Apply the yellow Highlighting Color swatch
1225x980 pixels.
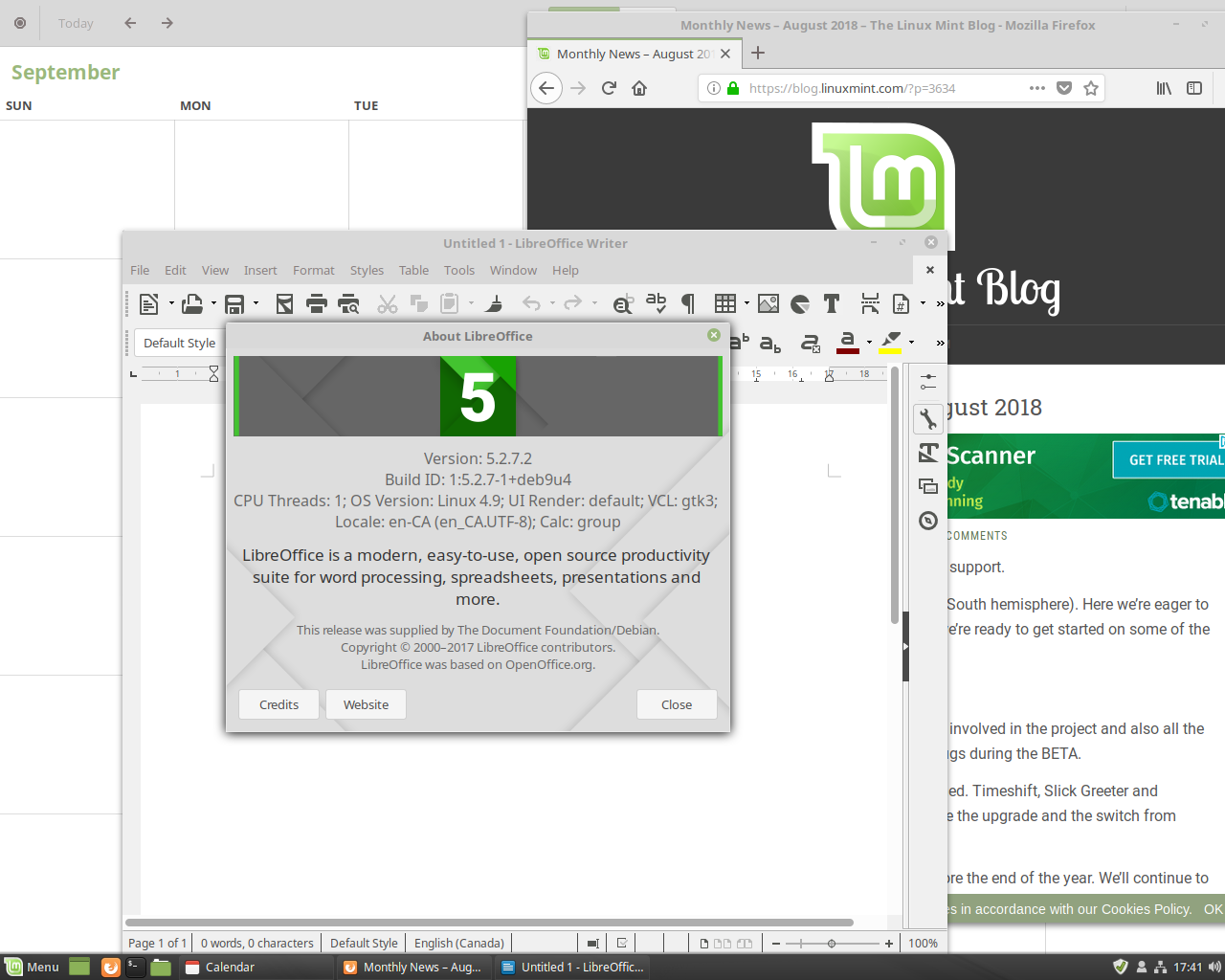890,343
